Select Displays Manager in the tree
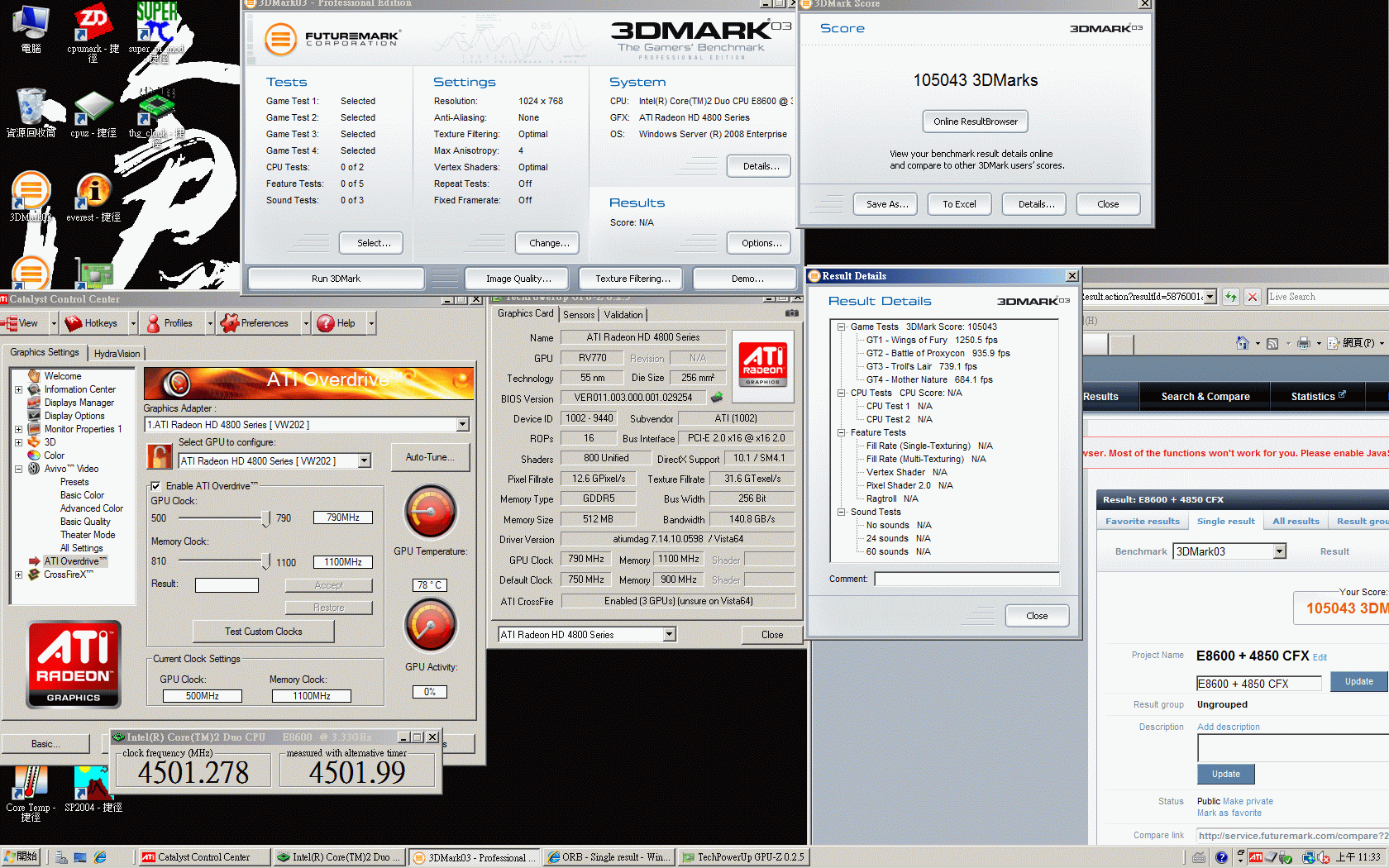Image resolution: width=1389 pixels, height=868 pixels. tap(79, 403)
